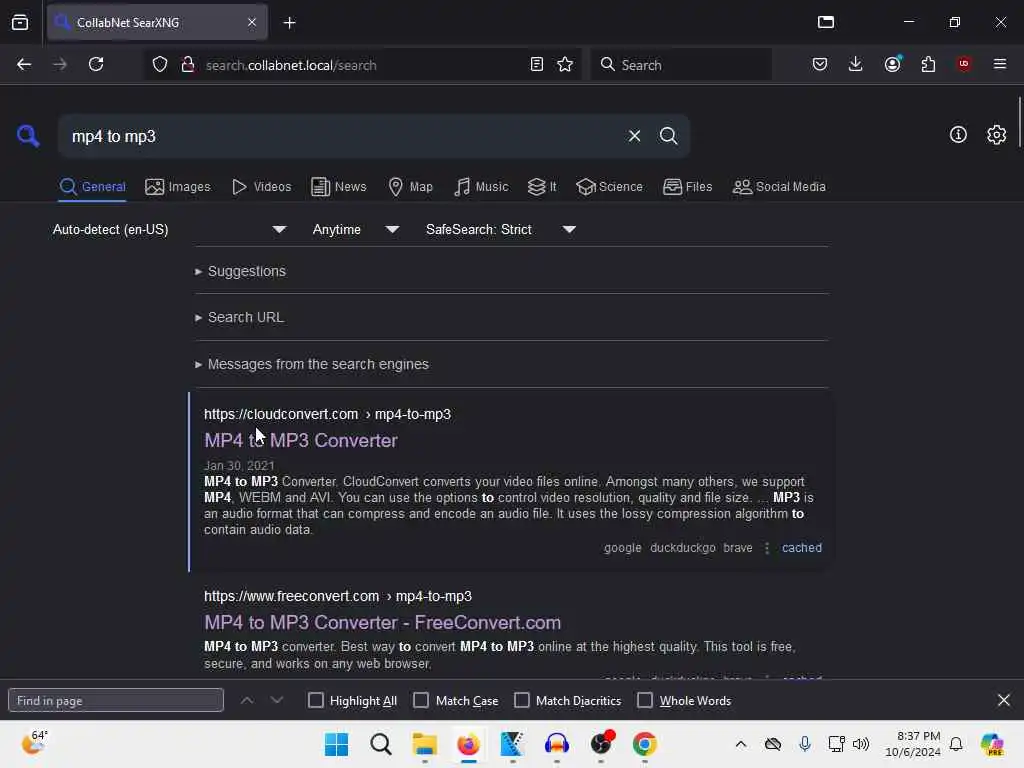Submit search with magnifier button
This screenshot has width=1024, height=768.
(668, 136)
